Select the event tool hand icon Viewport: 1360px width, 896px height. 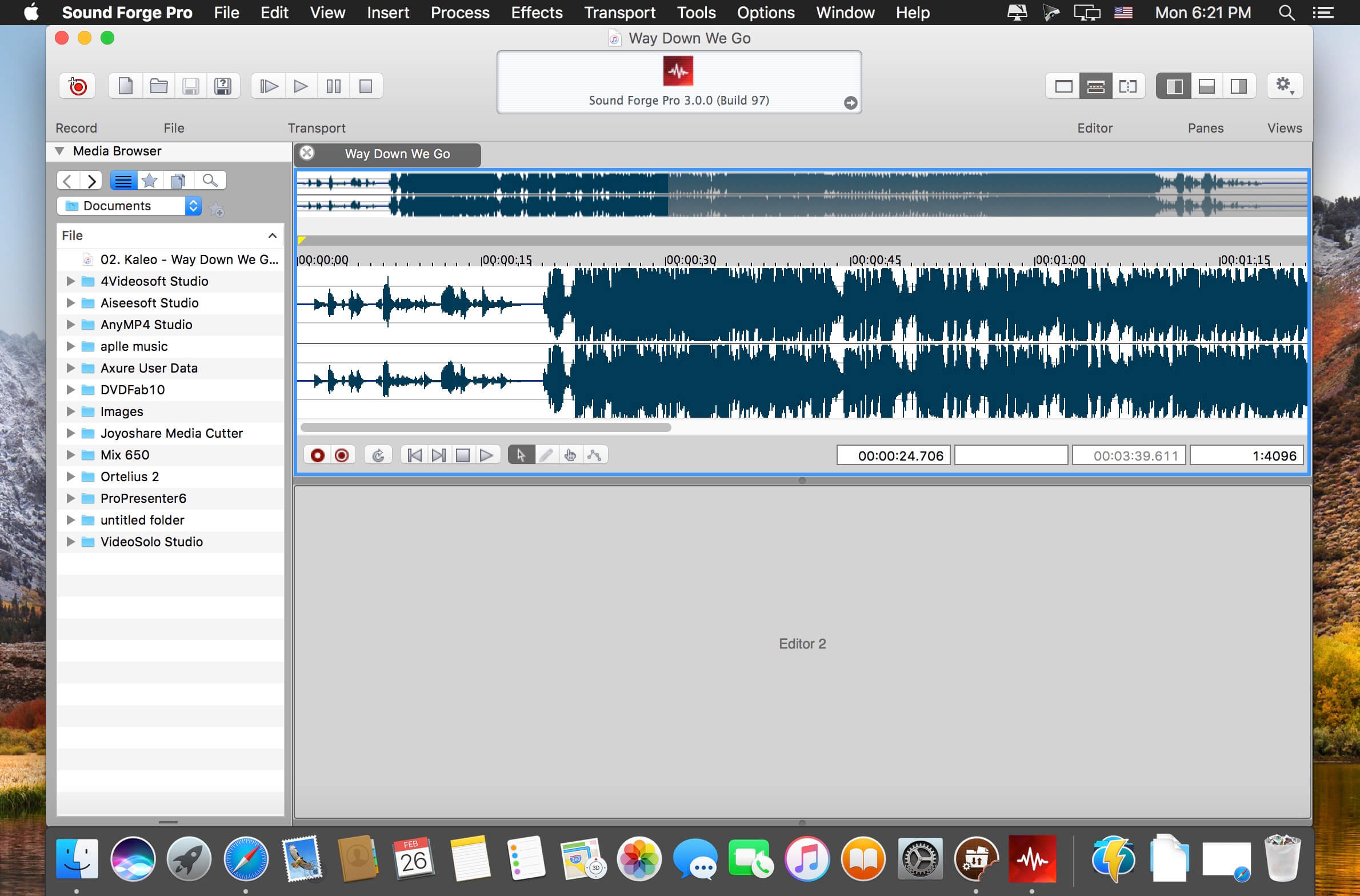(x=570, y=455)
